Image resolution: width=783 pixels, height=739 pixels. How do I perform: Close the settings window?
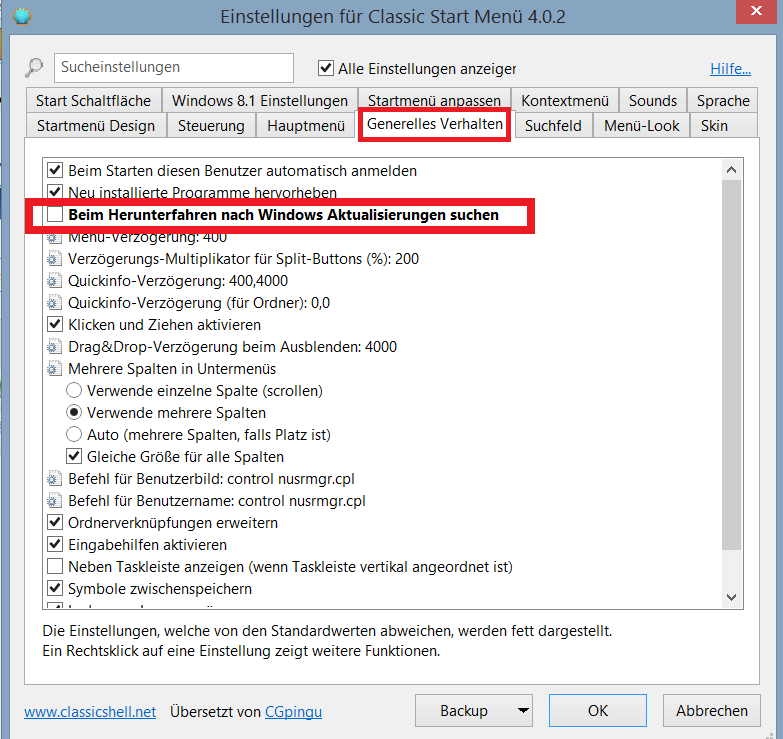point(756,11)
